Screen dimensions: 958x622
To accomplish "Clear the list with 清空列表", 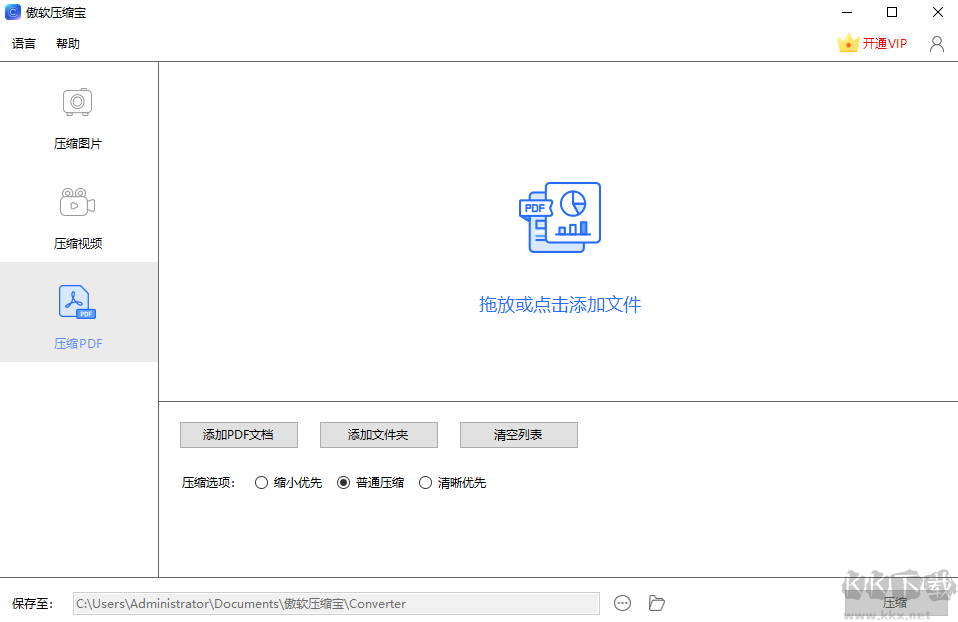I will point(518,435).
